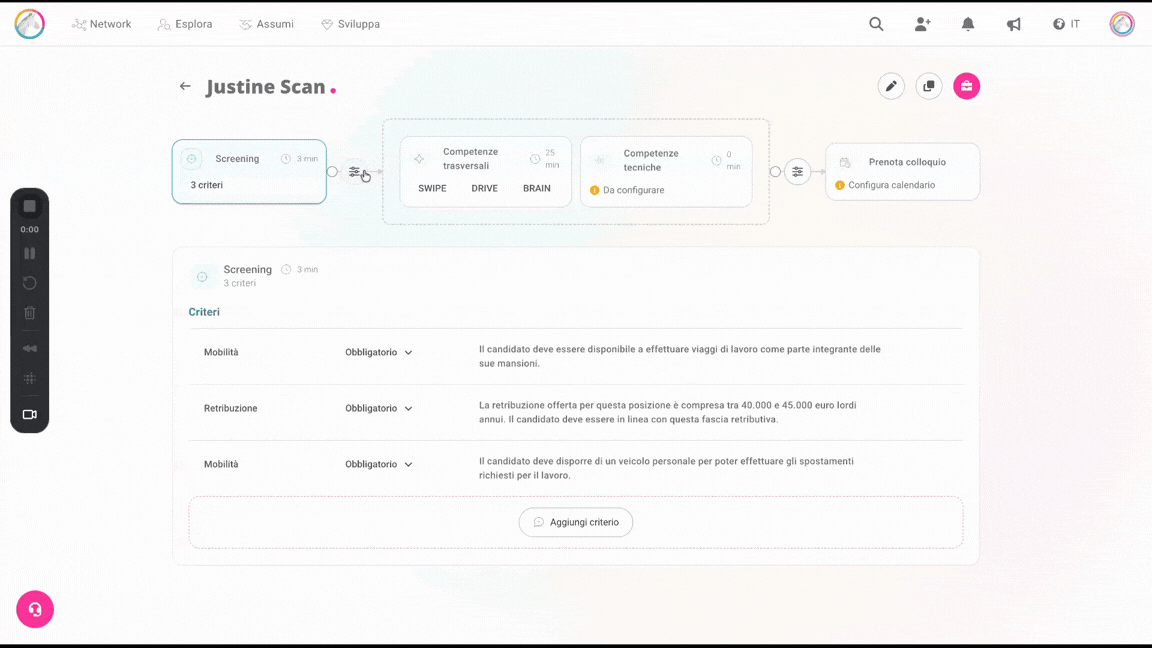
Task: Toggle the camera in recording toolbar
Action: pos(30,414)
